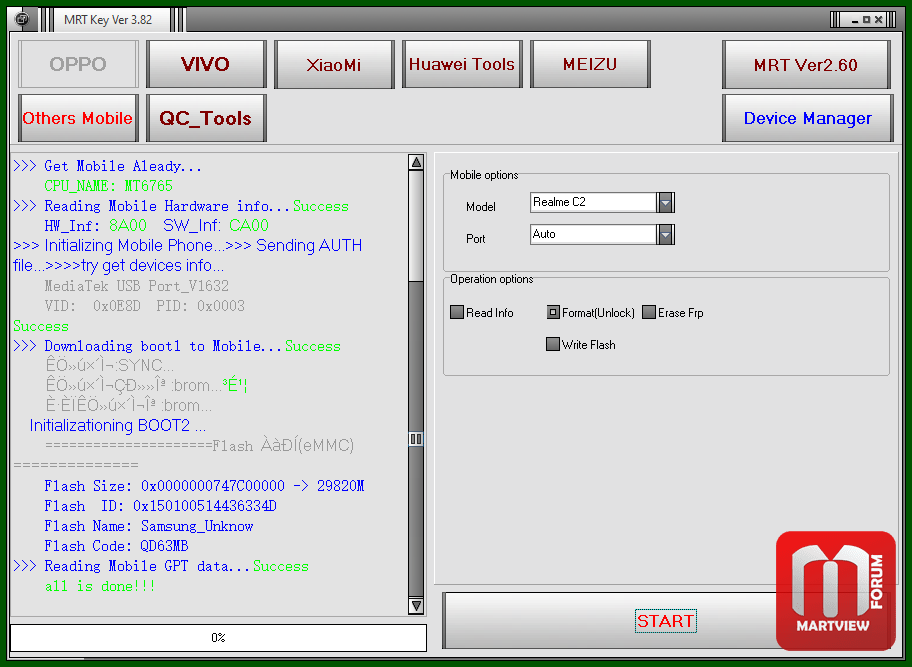Viewport: 912px width, 667px height.
Task: Click the log scrollbar up arrow
Action: [x=416, y=162]
